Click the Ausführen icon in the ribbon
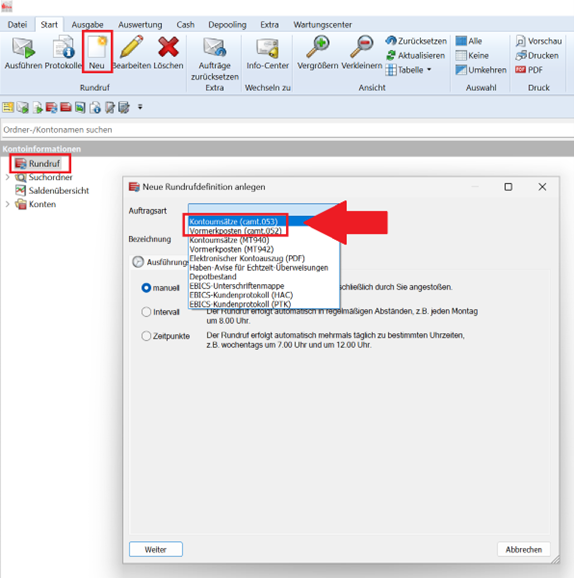Viewport: 574px width, 578px height. (x=24, y=48)
